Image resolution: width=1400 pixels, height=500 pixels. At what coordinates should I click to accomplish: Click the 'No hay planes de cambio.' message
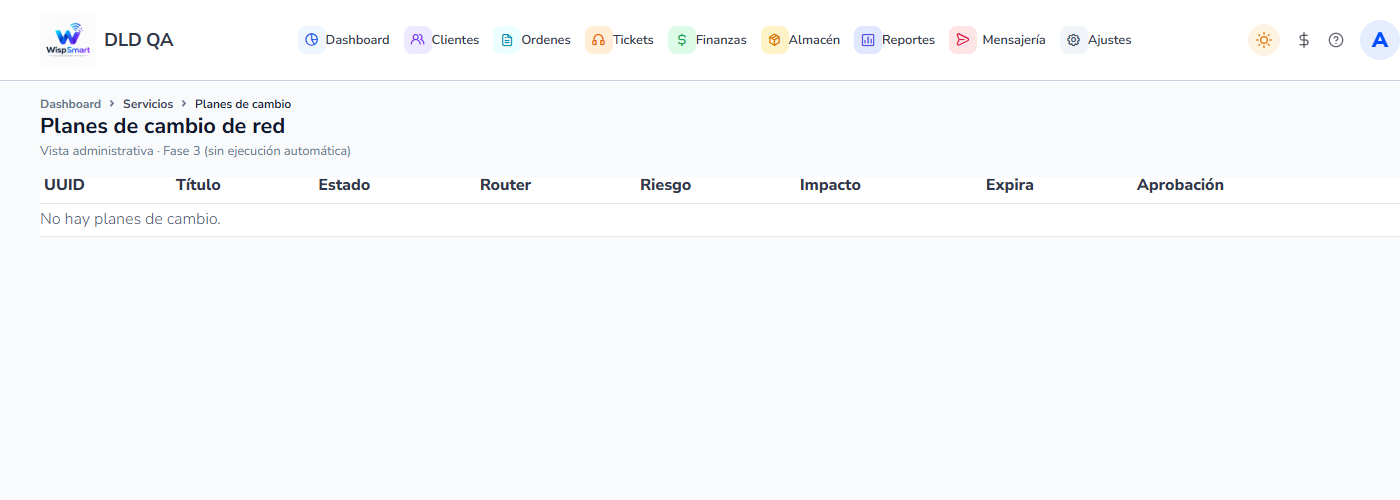point(130,219)
